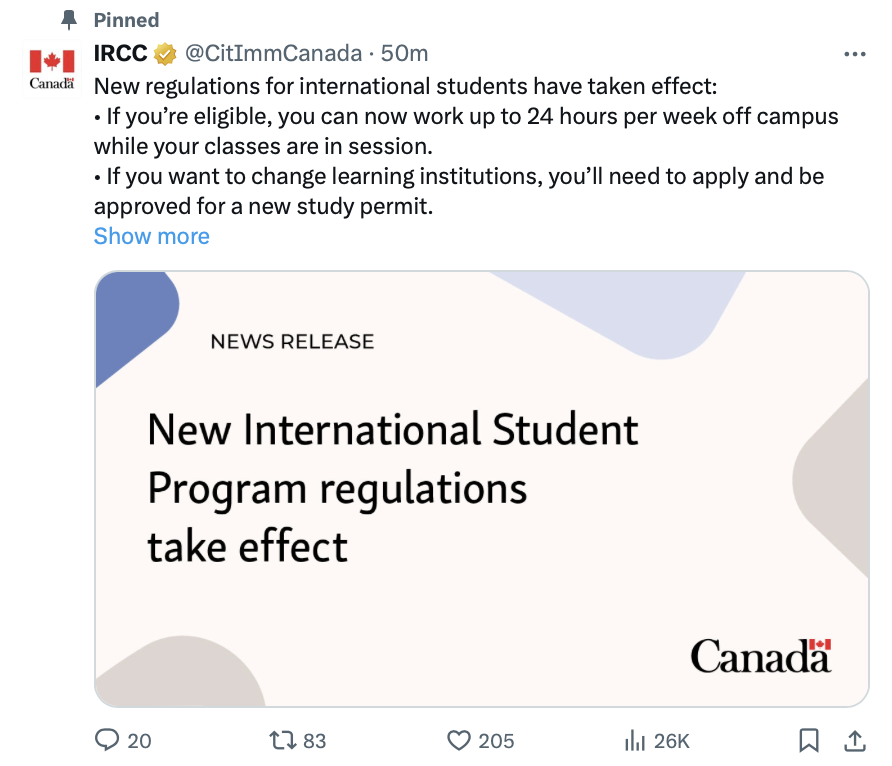Click the IRCC Canada flag avatar
The image size is (892, 766).
[x=52, y=67]
